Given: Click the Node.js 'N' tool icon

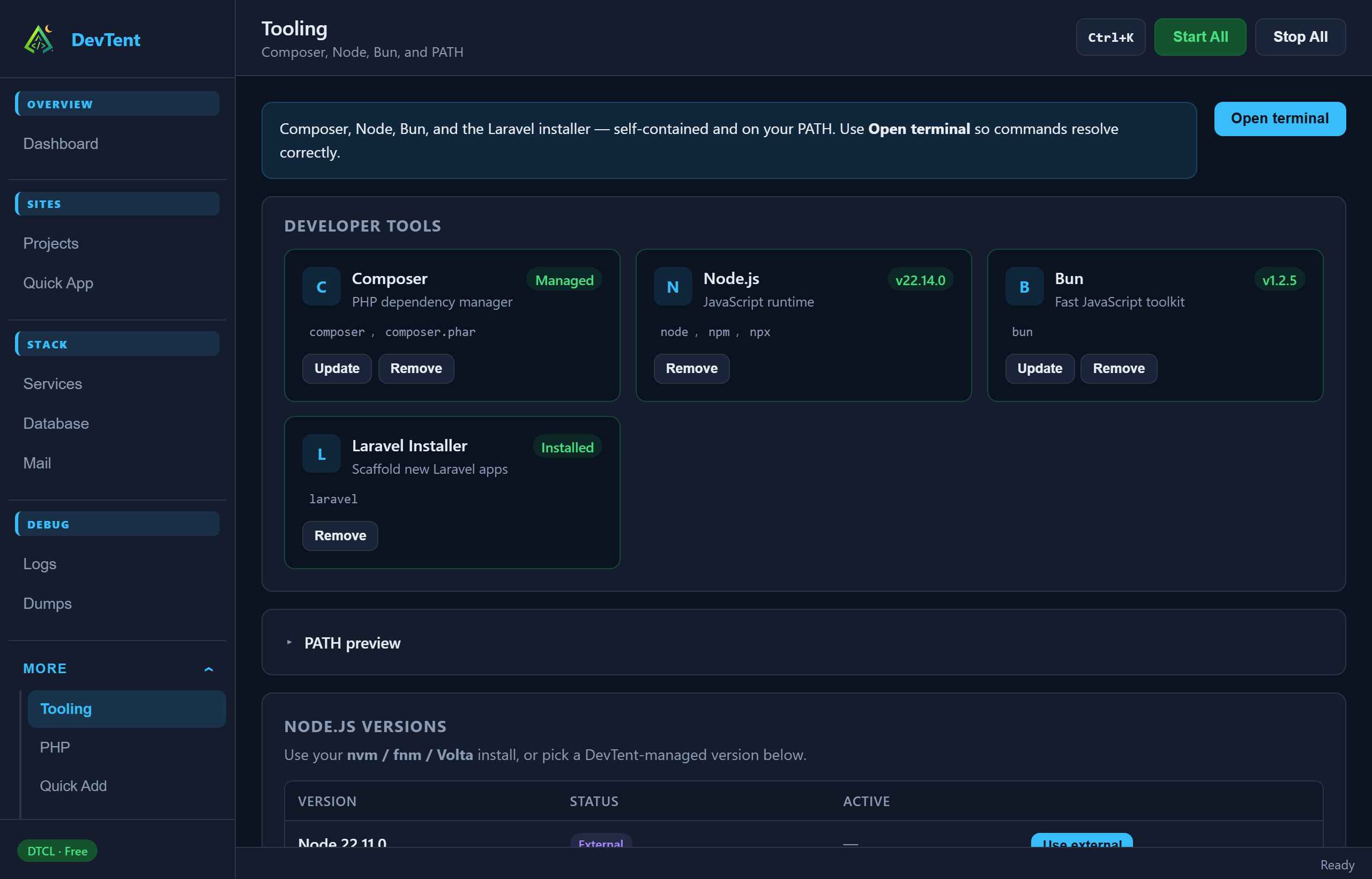Looking at the screenshot, I should click(673, 287).
